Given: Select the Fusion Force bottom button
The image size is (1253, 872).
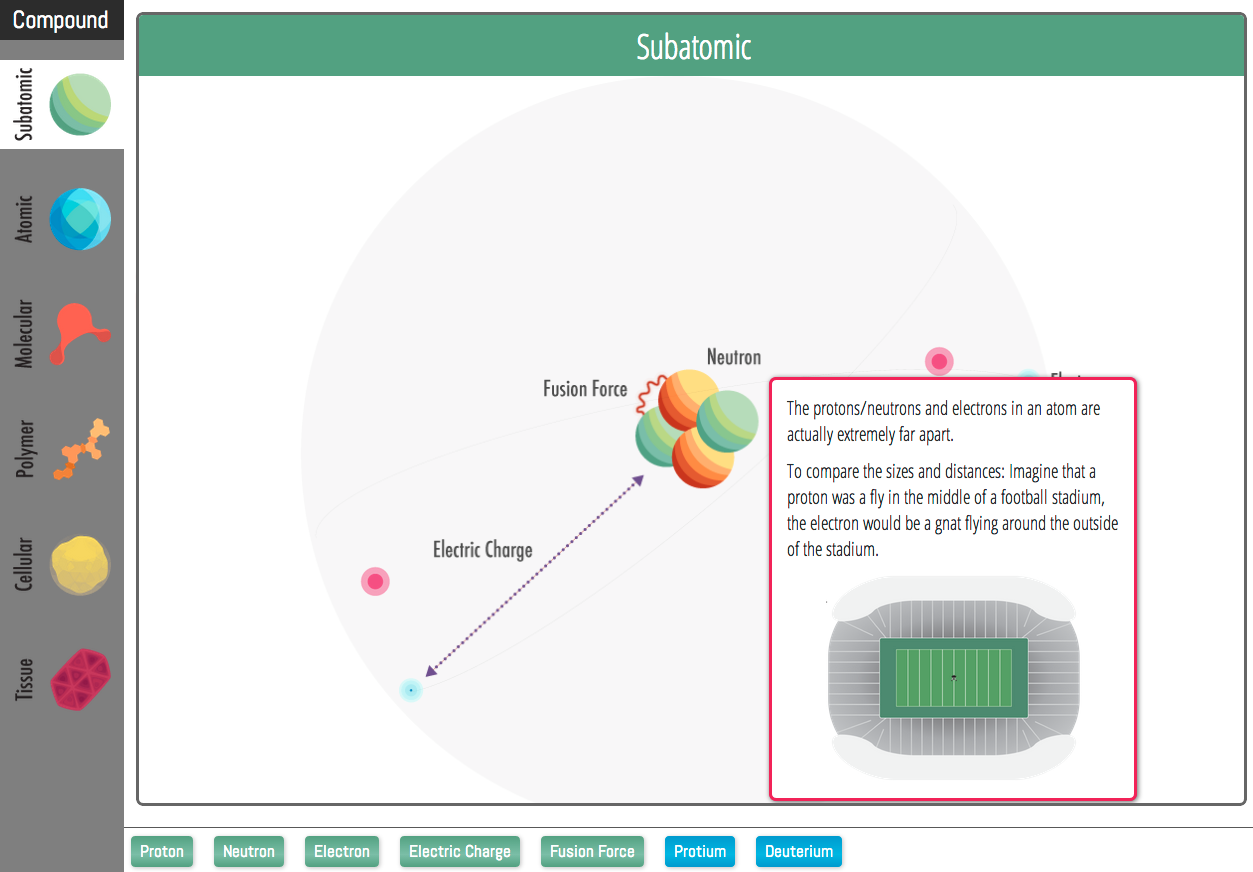Looking at the screenshot, I should point(592,852).
